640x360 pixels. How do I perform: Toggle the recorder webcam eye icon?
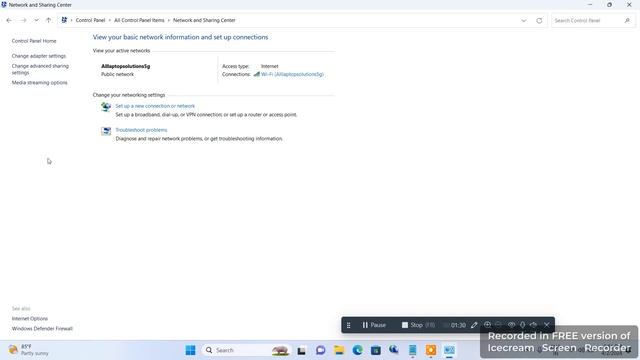pos(511,325)
